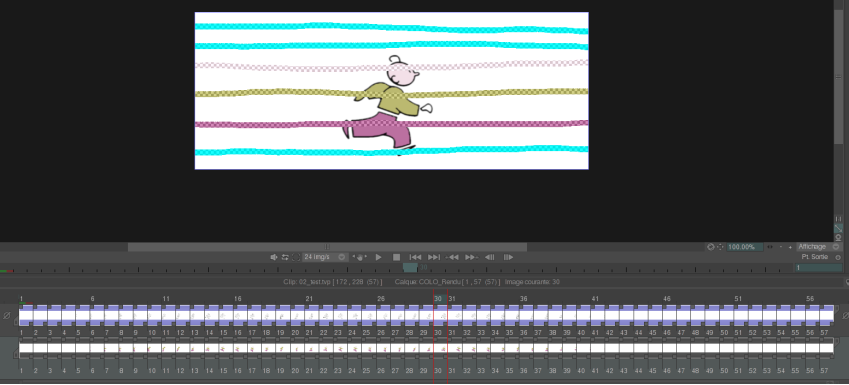Screen dimensions: 849x385
Task: Click ruler number 51 on timeline header
Action: [738, 298]
